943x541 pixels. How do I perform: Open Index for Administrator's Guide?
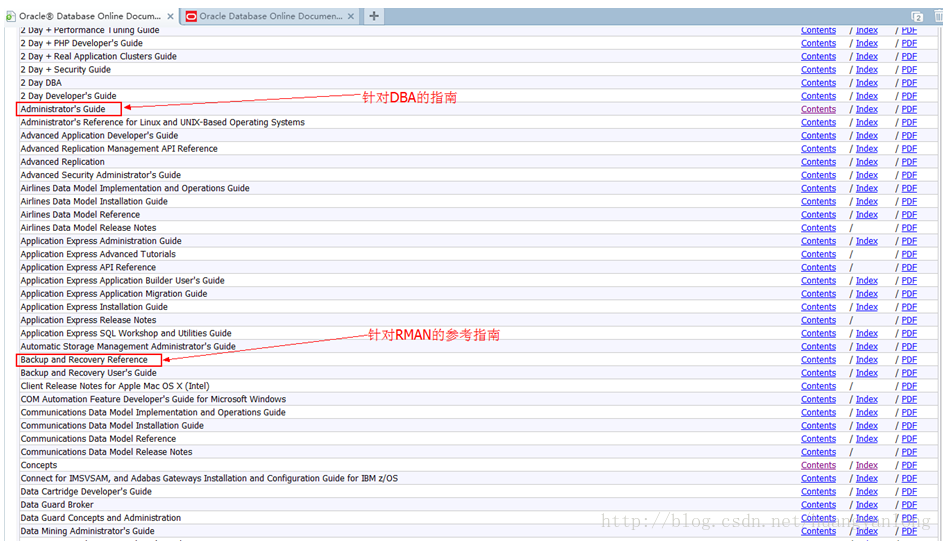(x=867, y=109)
